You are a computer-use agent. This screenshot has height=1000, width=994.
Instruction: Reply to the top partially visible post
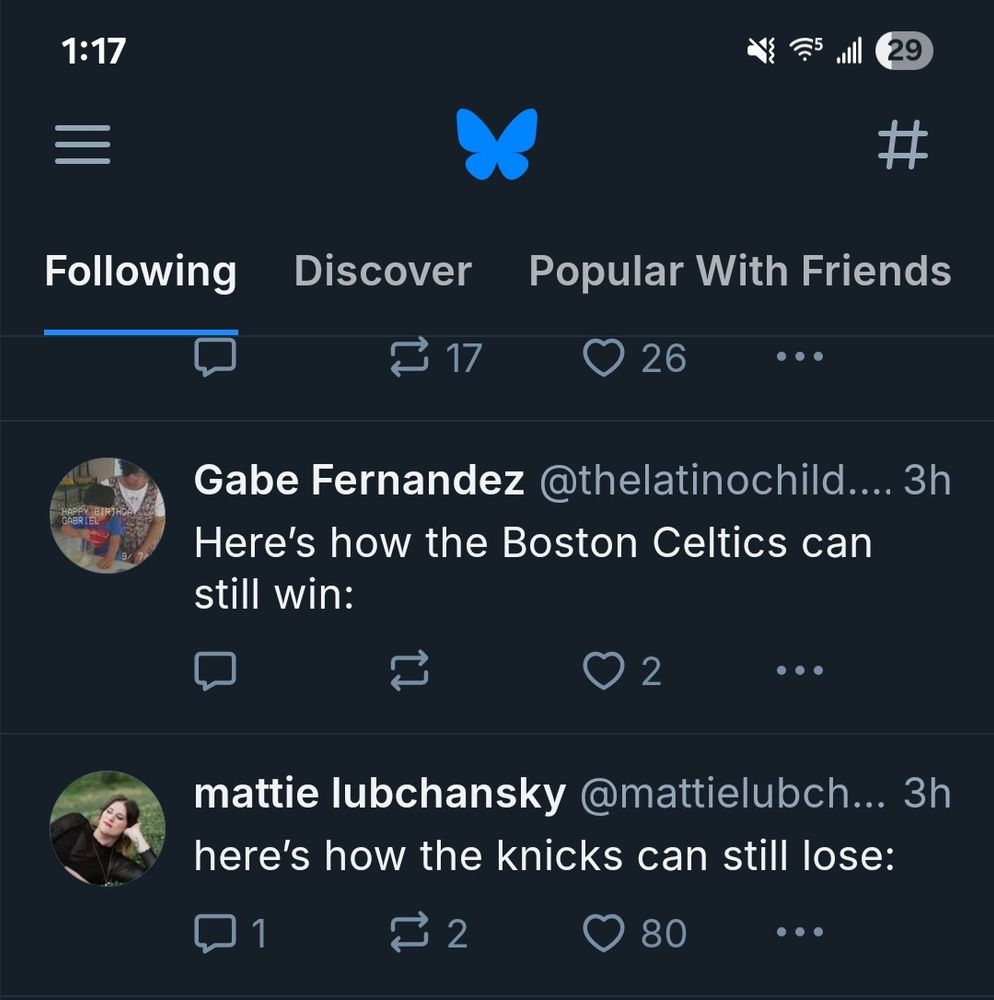click(215, 357)
